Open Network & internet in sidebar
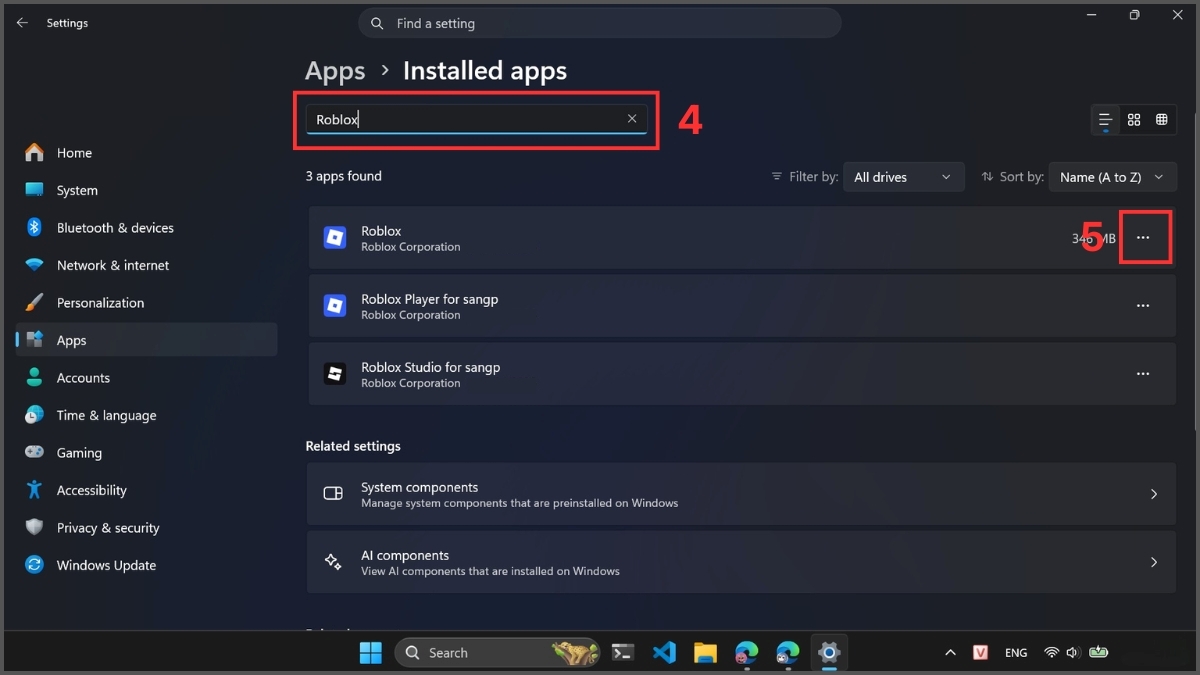 (146, 265)
